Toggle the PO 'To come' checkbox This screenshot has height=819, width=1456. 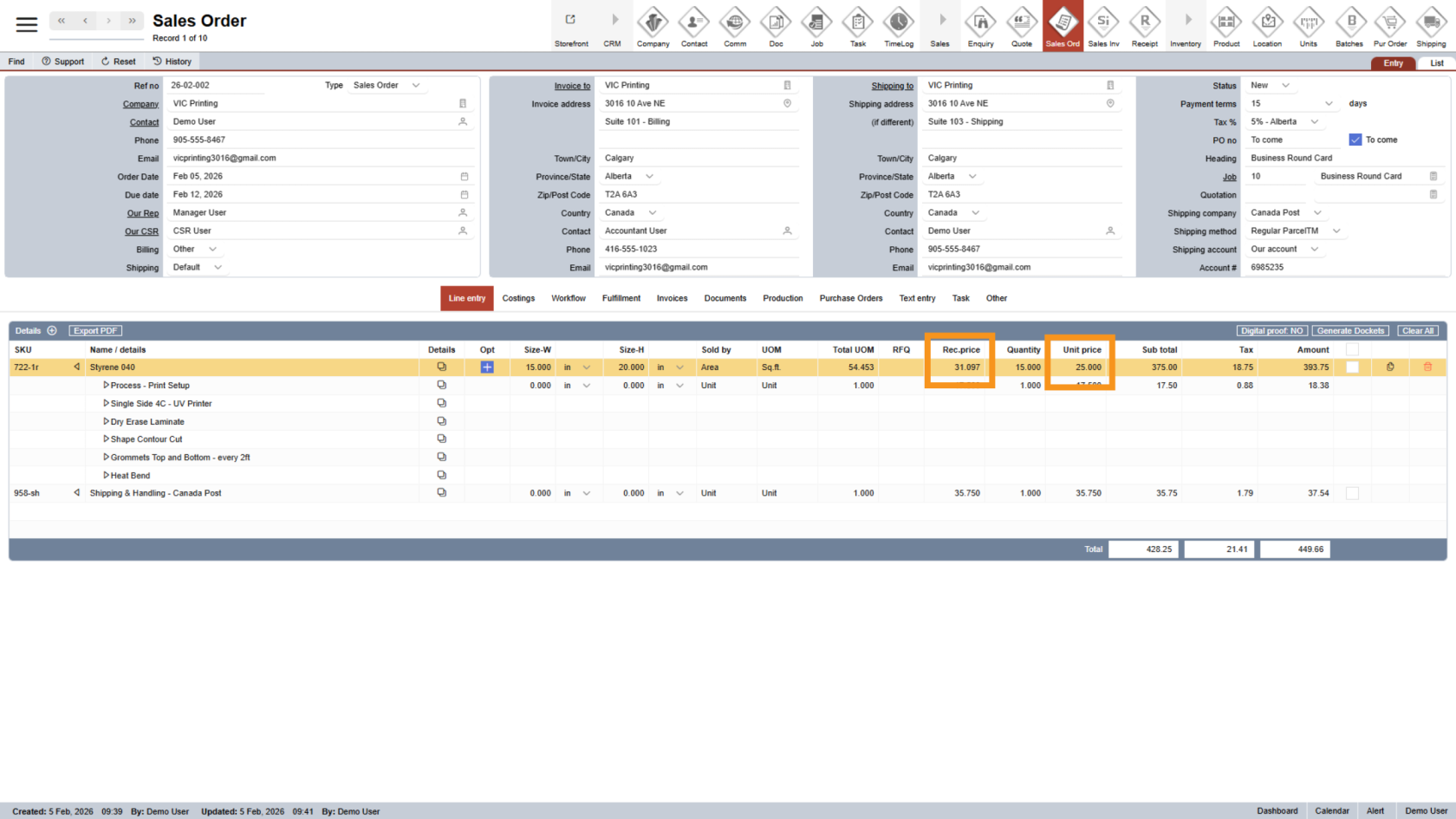point(1355,140)
